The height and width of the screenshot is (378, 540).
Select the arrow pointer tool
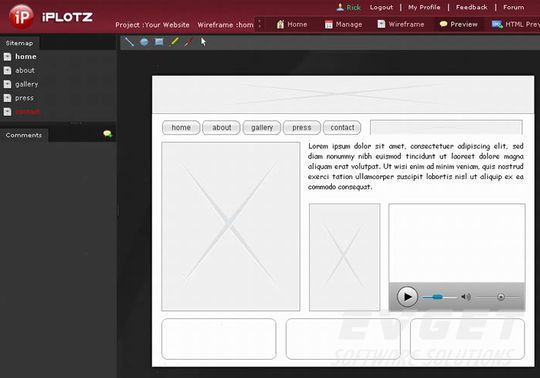pyautogui.click(x=204, y=42)
